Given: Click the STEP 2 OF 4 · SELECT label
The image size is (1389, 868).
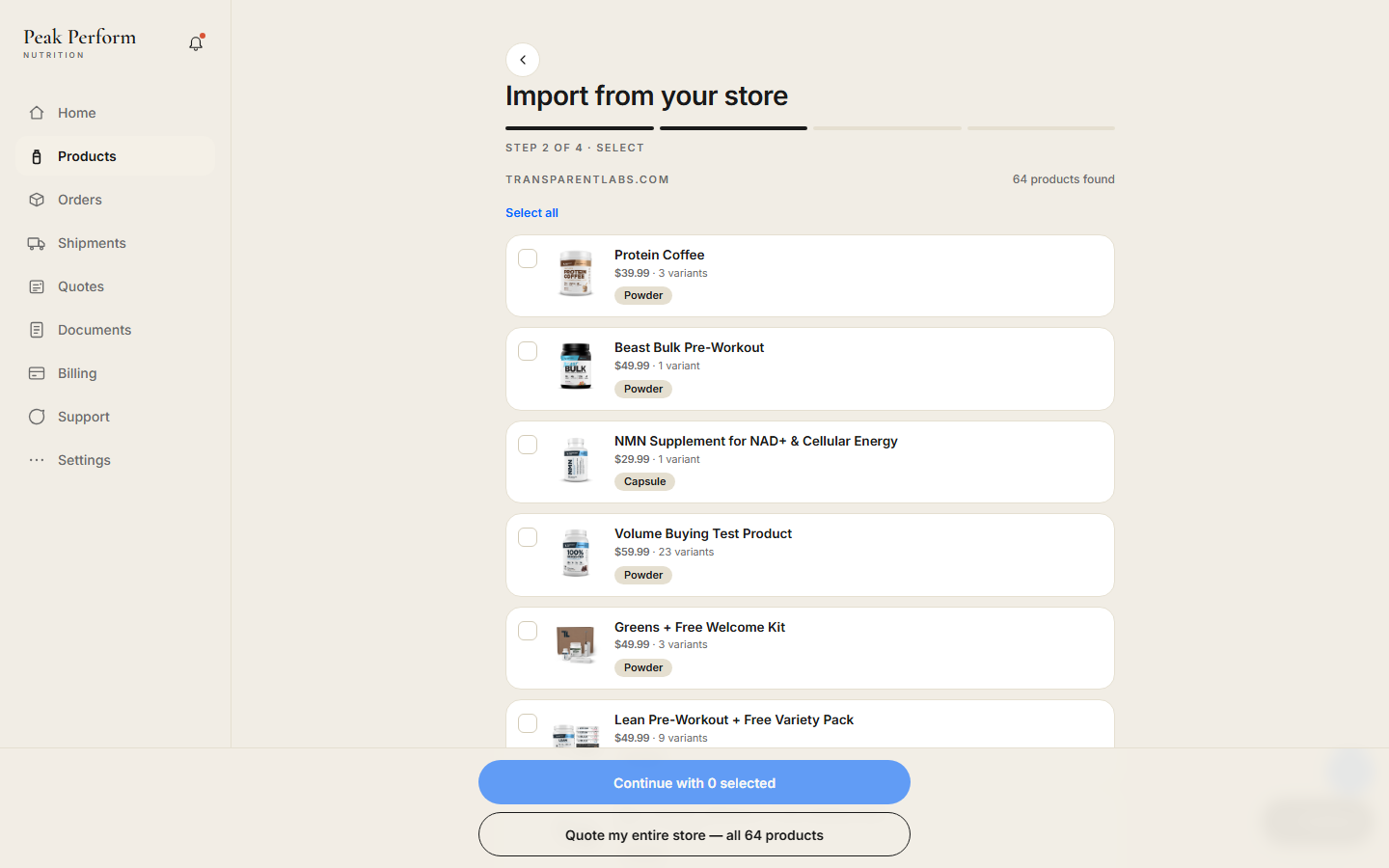Looking at the screenshot, I should (x=575, y=148).
